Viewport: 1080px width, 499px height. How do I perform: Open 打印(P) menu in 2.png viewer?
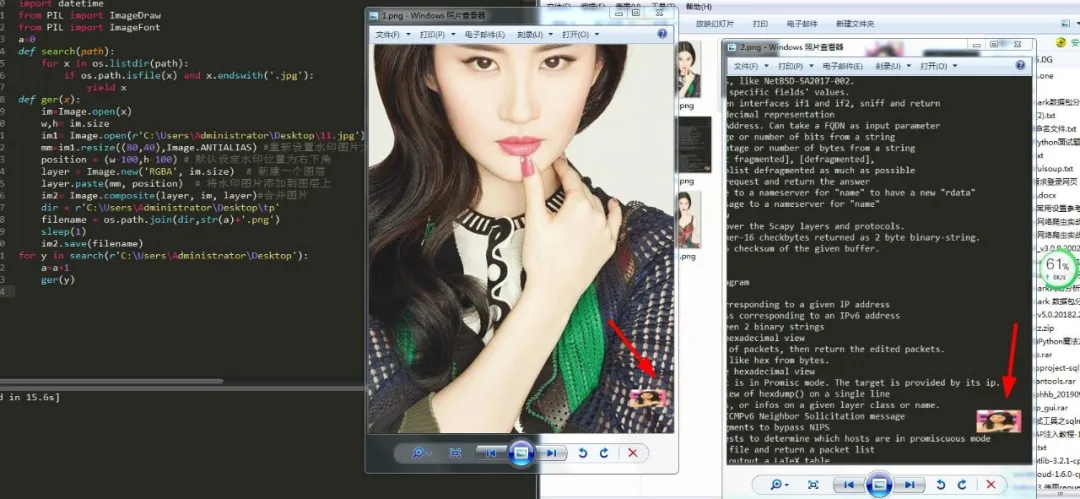tap(794, 66)
